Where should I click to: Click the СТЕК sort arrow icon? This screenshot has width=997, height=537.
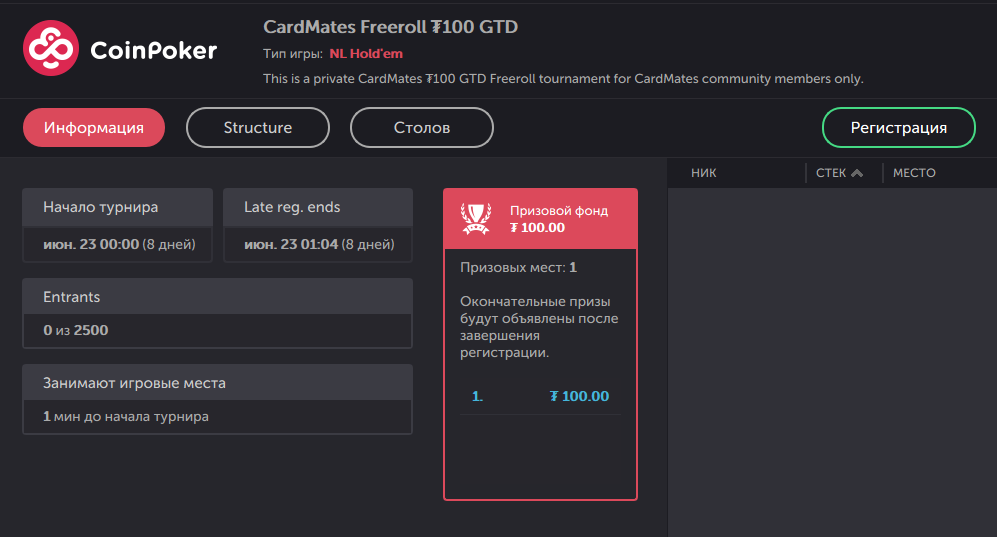[x=857, y=173]
